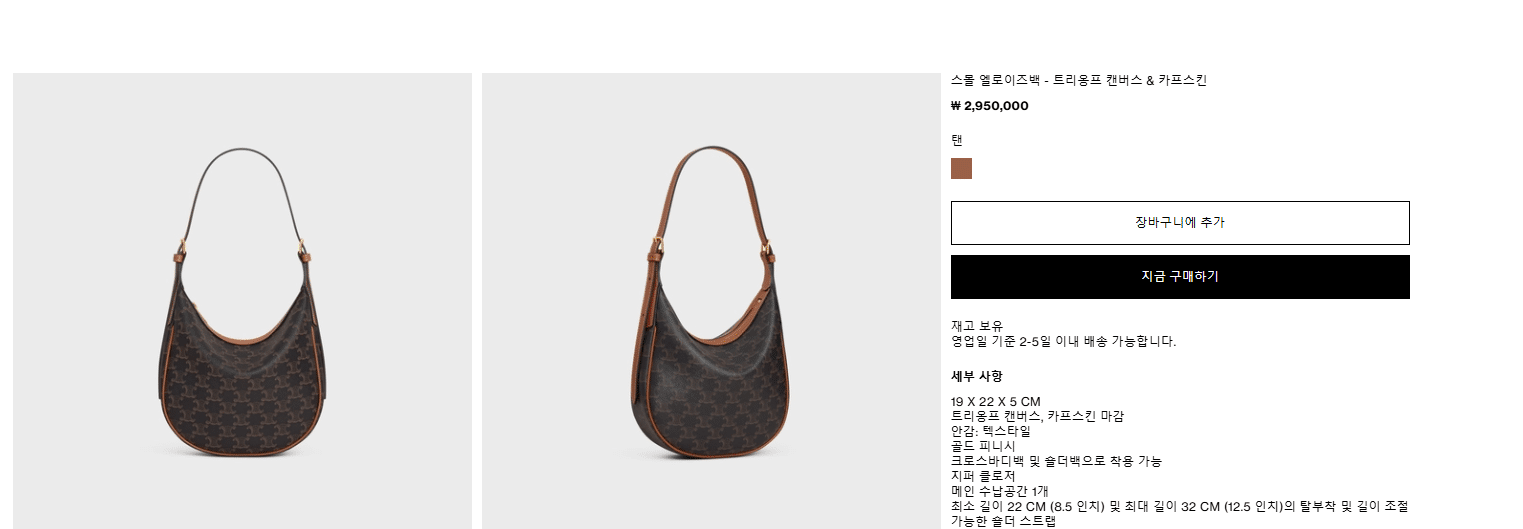Click the 안감: 텍스타일 detail line
Screen dimensions: 1523x529
tap(991, 431)
